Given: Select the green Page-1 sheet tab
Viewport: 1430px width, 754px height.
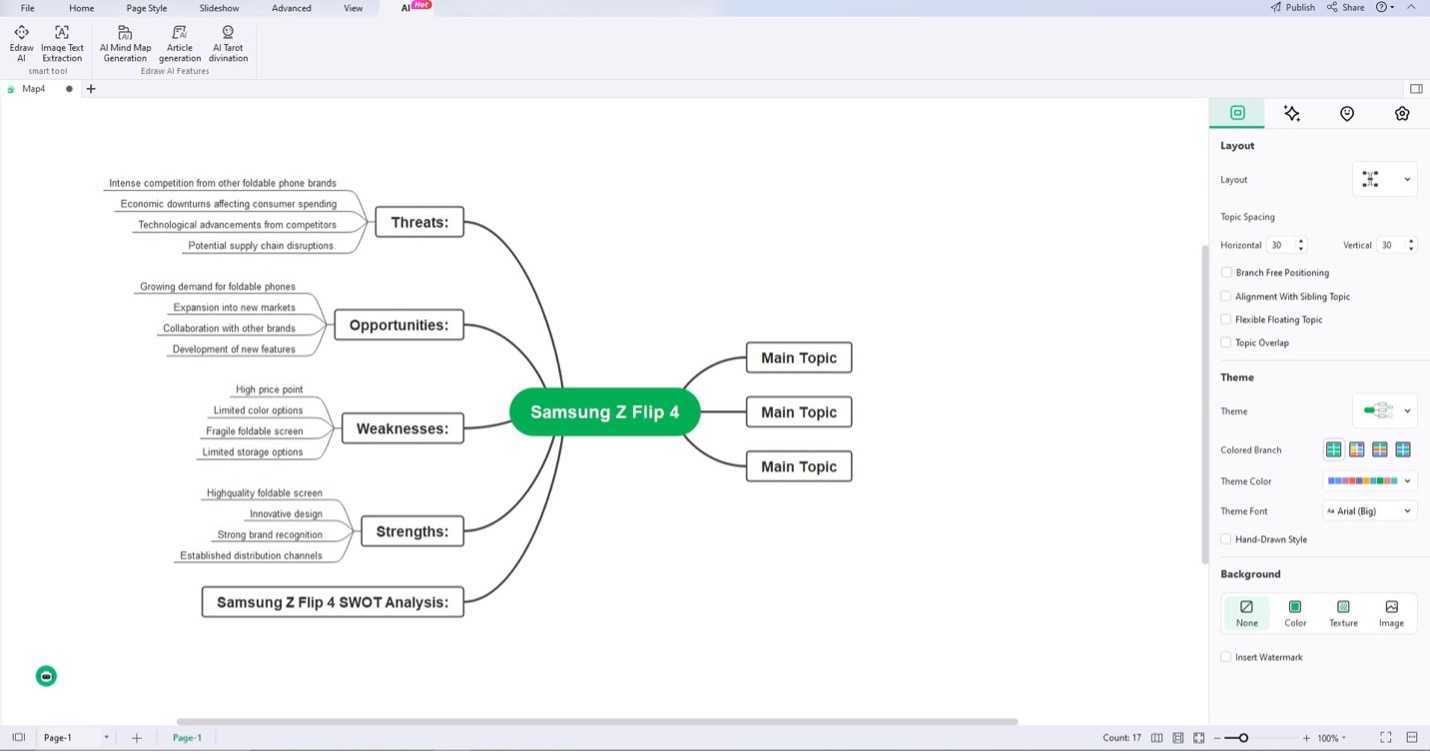Looking at the screenshot, I should click(x=187, y=738).
